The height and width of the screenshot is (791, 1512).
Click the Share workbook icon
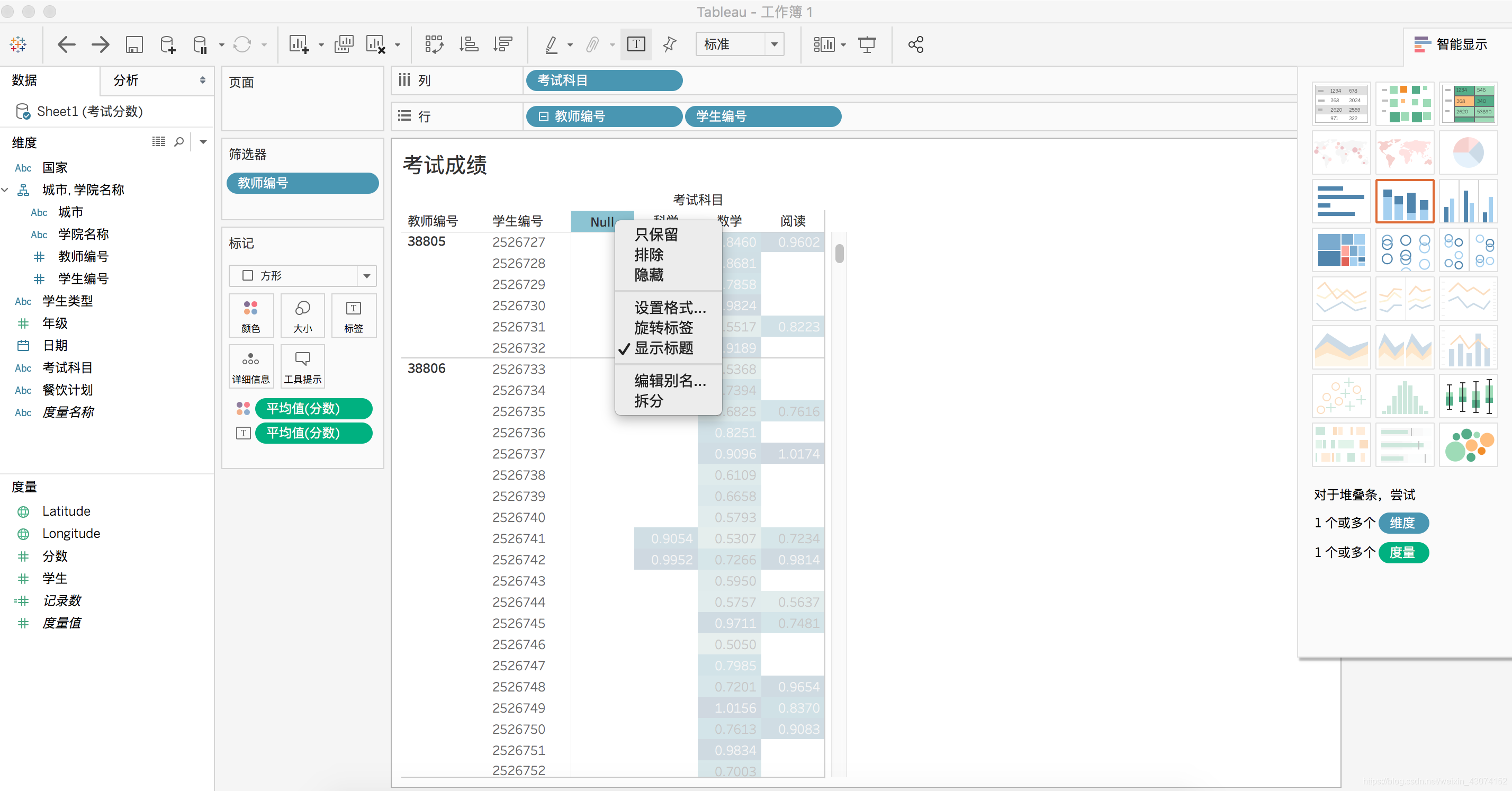pos(916,44)
